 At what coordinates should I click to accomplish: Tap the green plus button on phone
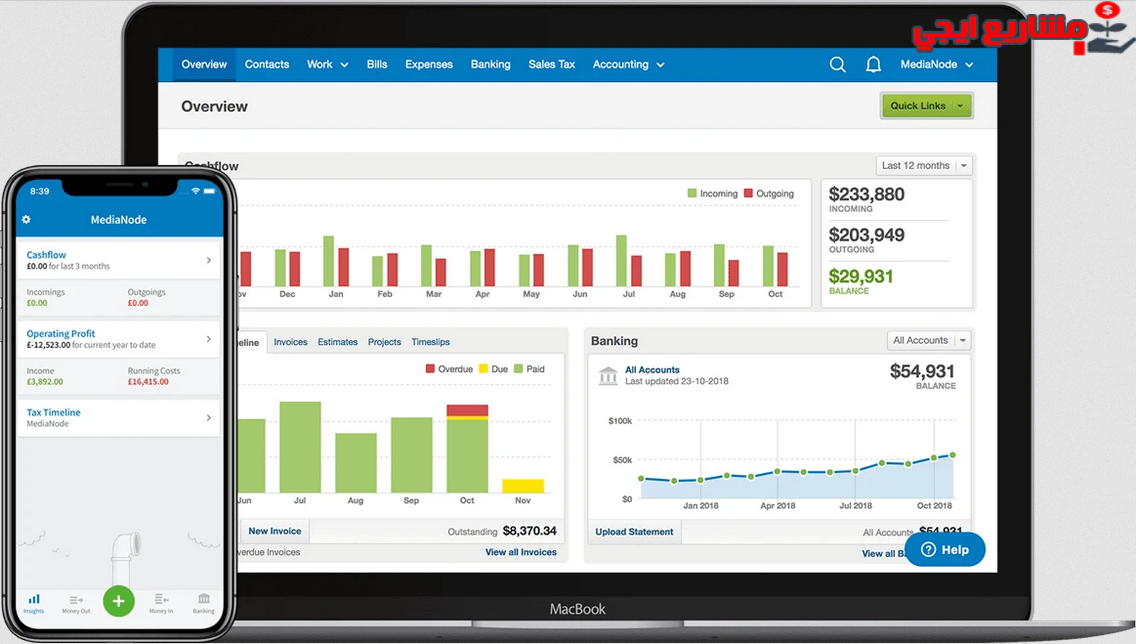coord(119,601)
